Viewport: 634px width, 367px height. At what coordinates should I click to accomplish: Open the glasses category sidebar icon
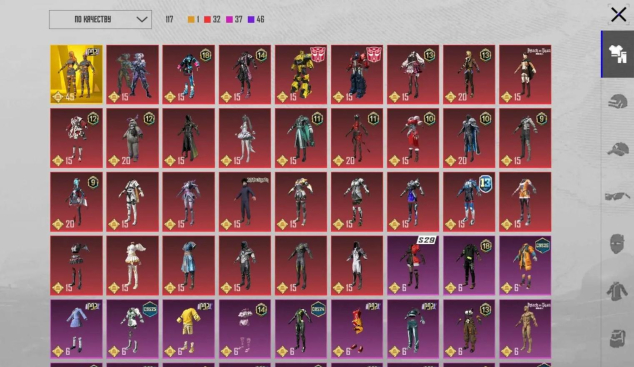tap(617, 196)
